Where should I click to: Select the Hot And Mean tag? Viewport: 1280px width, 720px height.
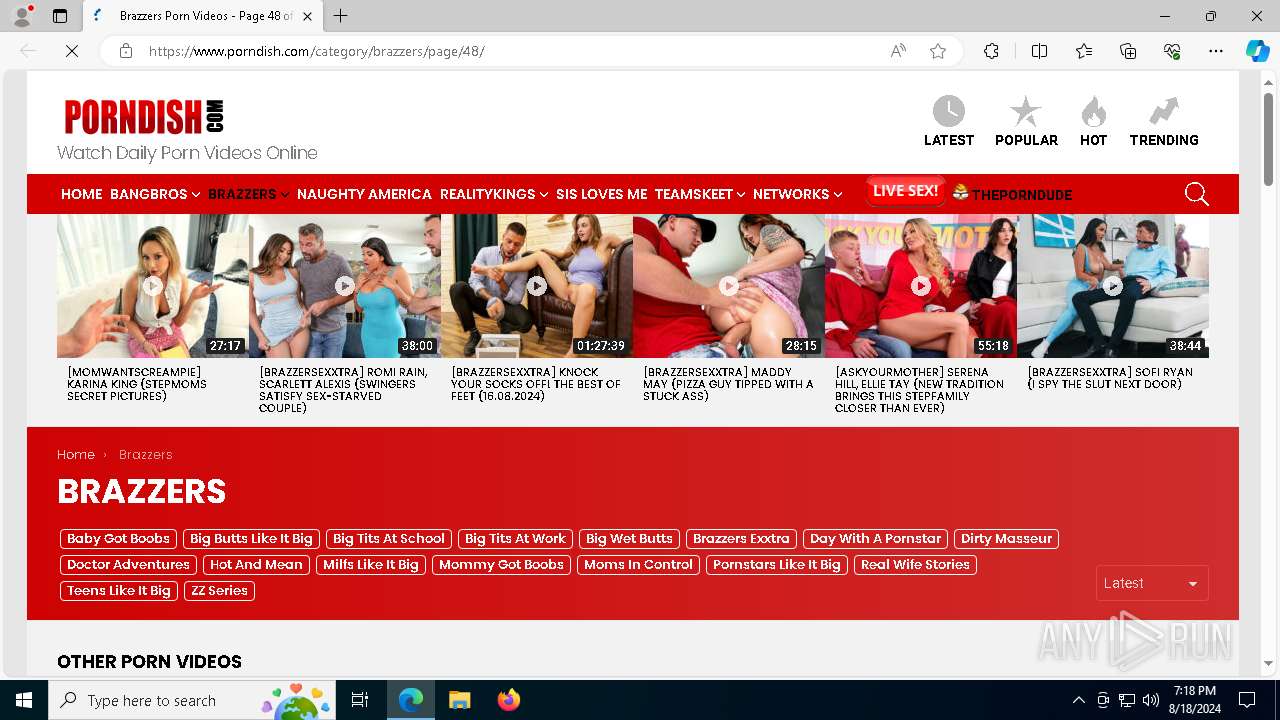coord(256,565)
